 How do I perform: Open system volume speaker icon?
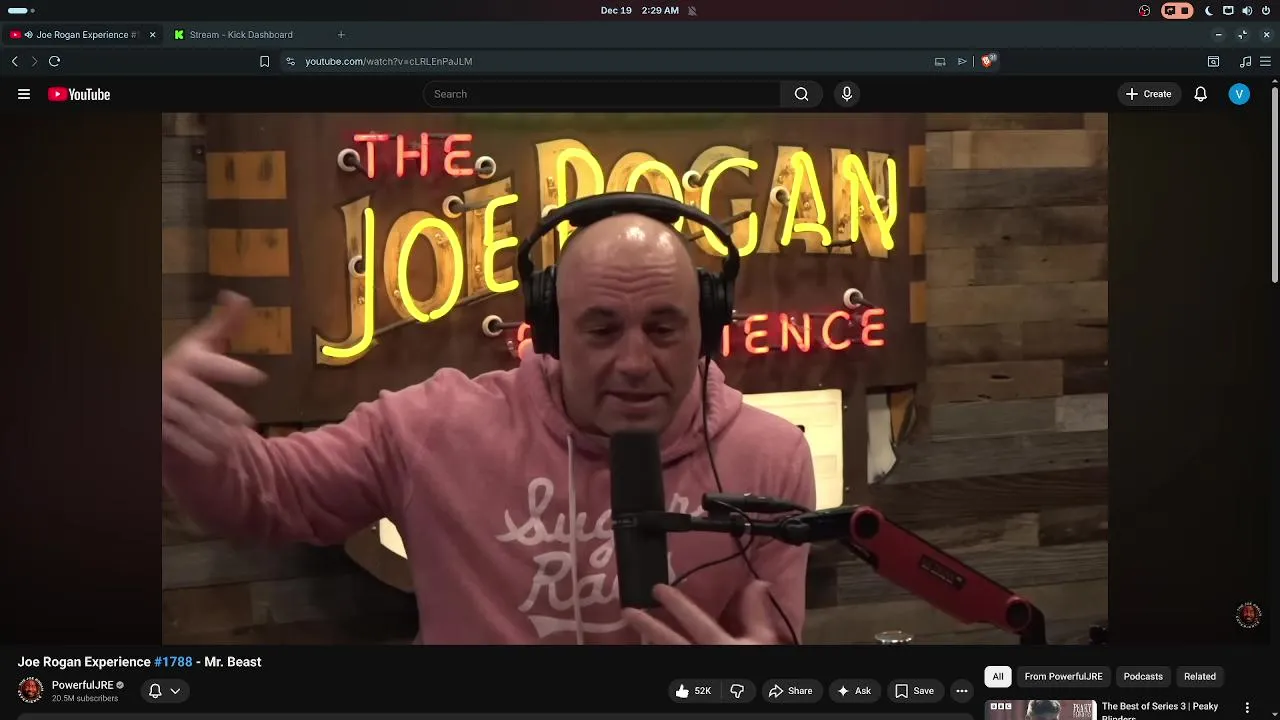click(x=1247, y=11)
